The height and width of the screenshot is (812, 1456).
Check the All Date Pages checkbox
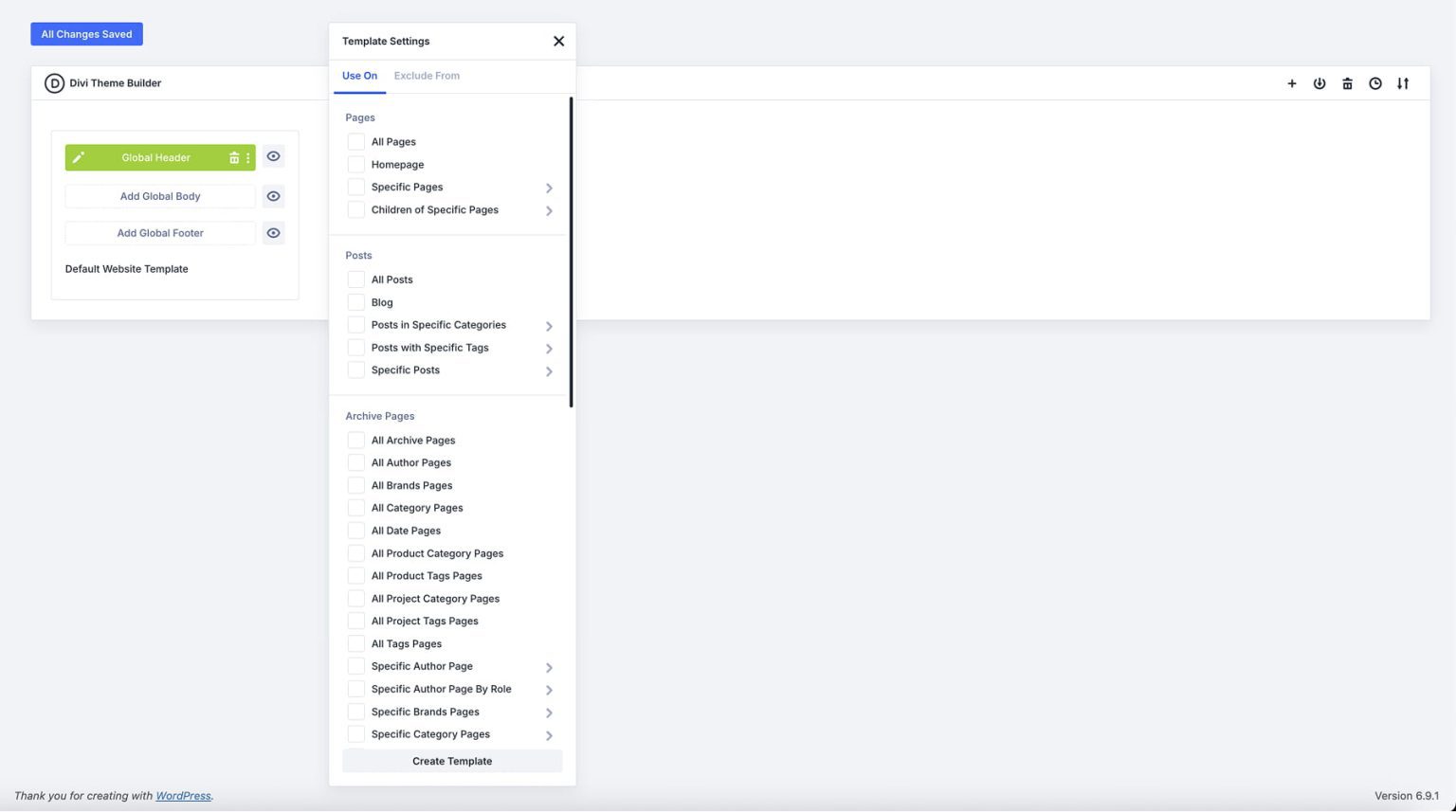[355, 531]
